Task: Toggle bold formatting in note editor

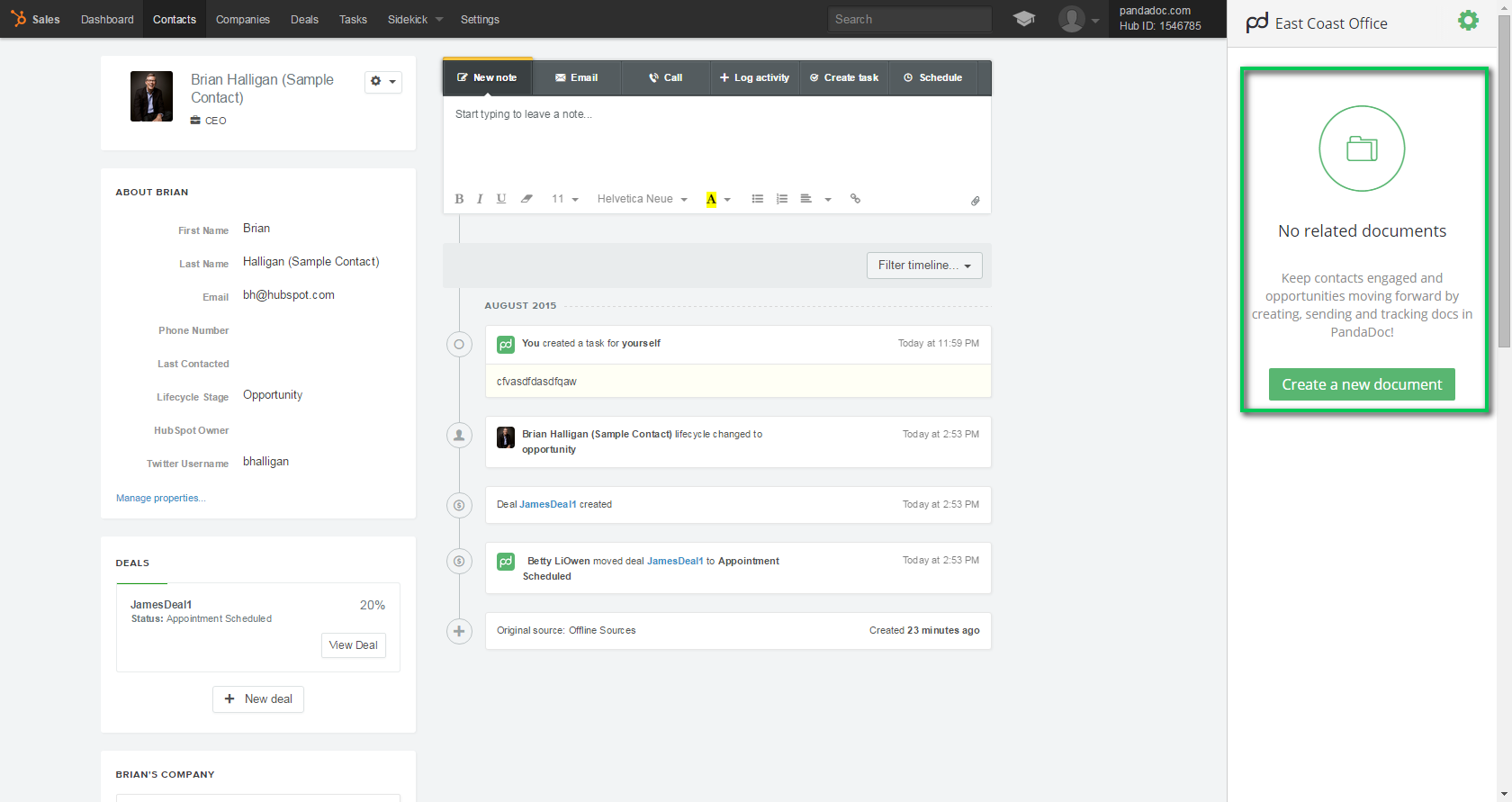Action: [x=459, y=199]
